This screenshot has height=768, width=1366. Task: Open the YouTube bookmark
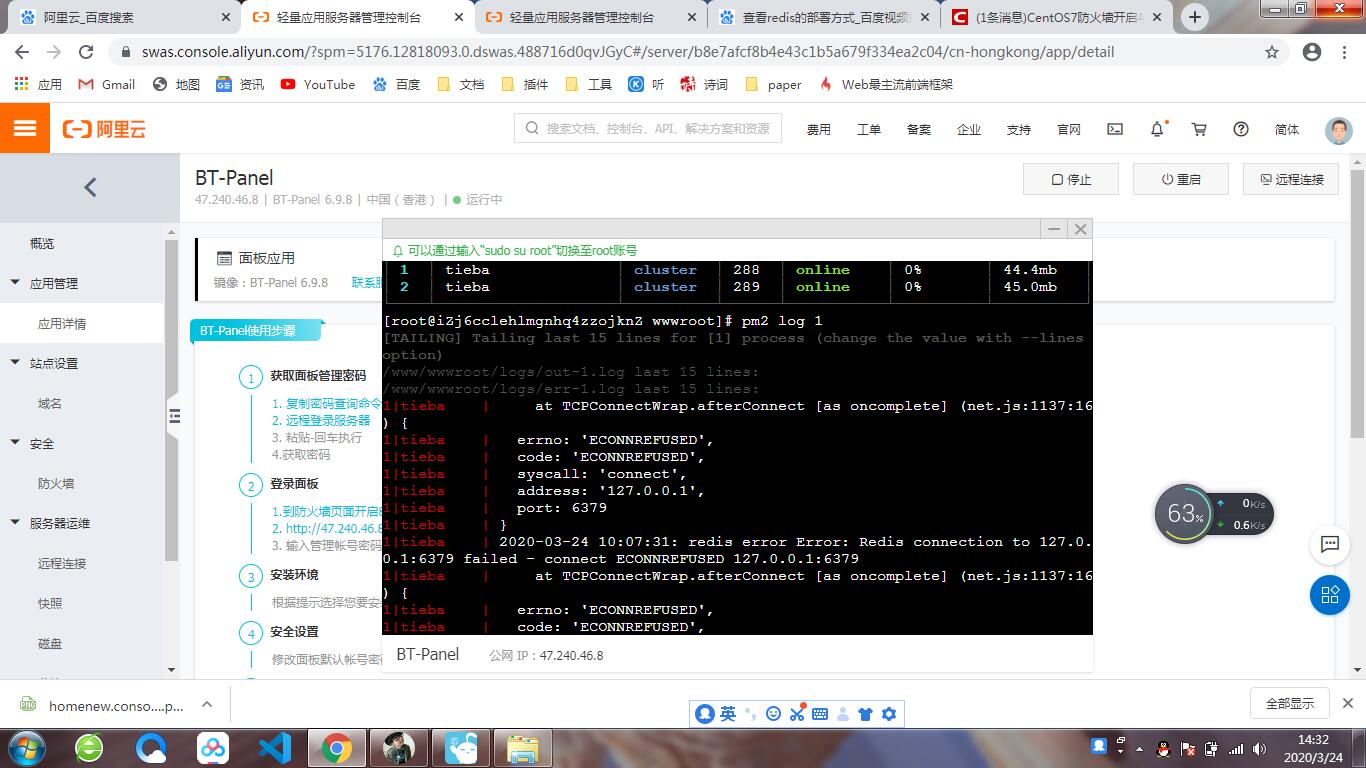(318, 84)
